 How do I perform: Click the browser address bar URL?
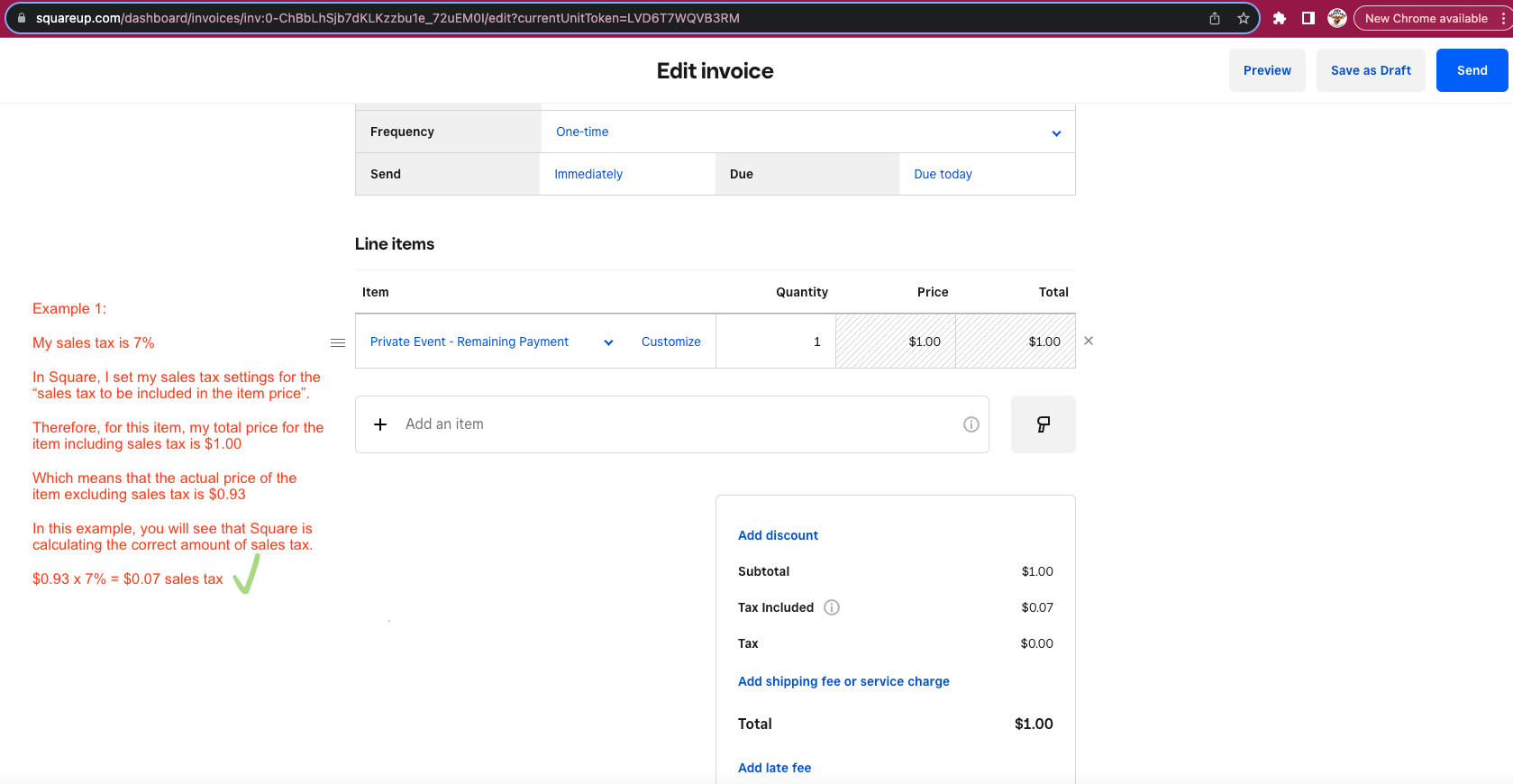point(387,18)
